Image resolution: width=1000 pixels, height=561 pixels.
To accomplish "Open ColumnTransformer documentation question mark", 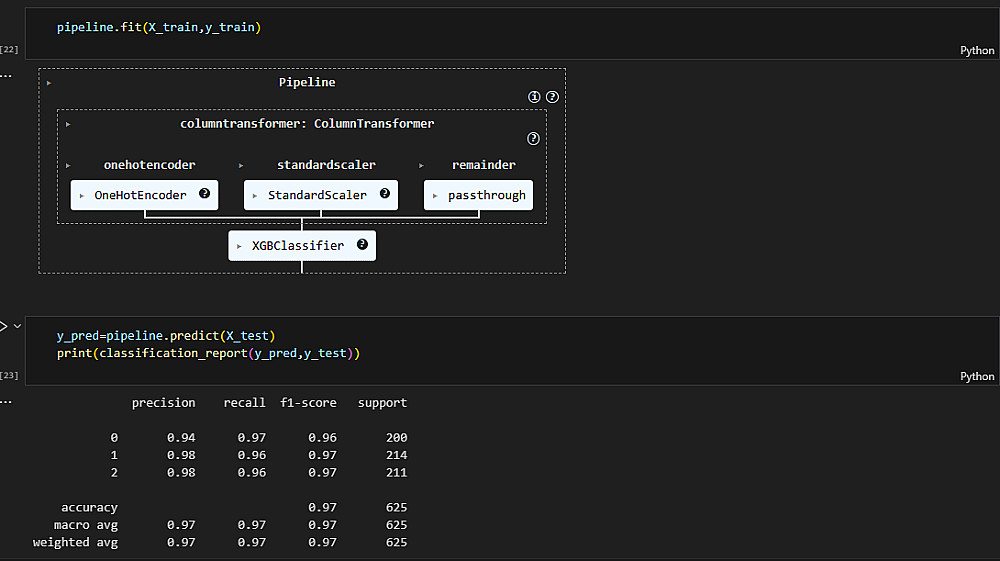I will coord(533,139).
